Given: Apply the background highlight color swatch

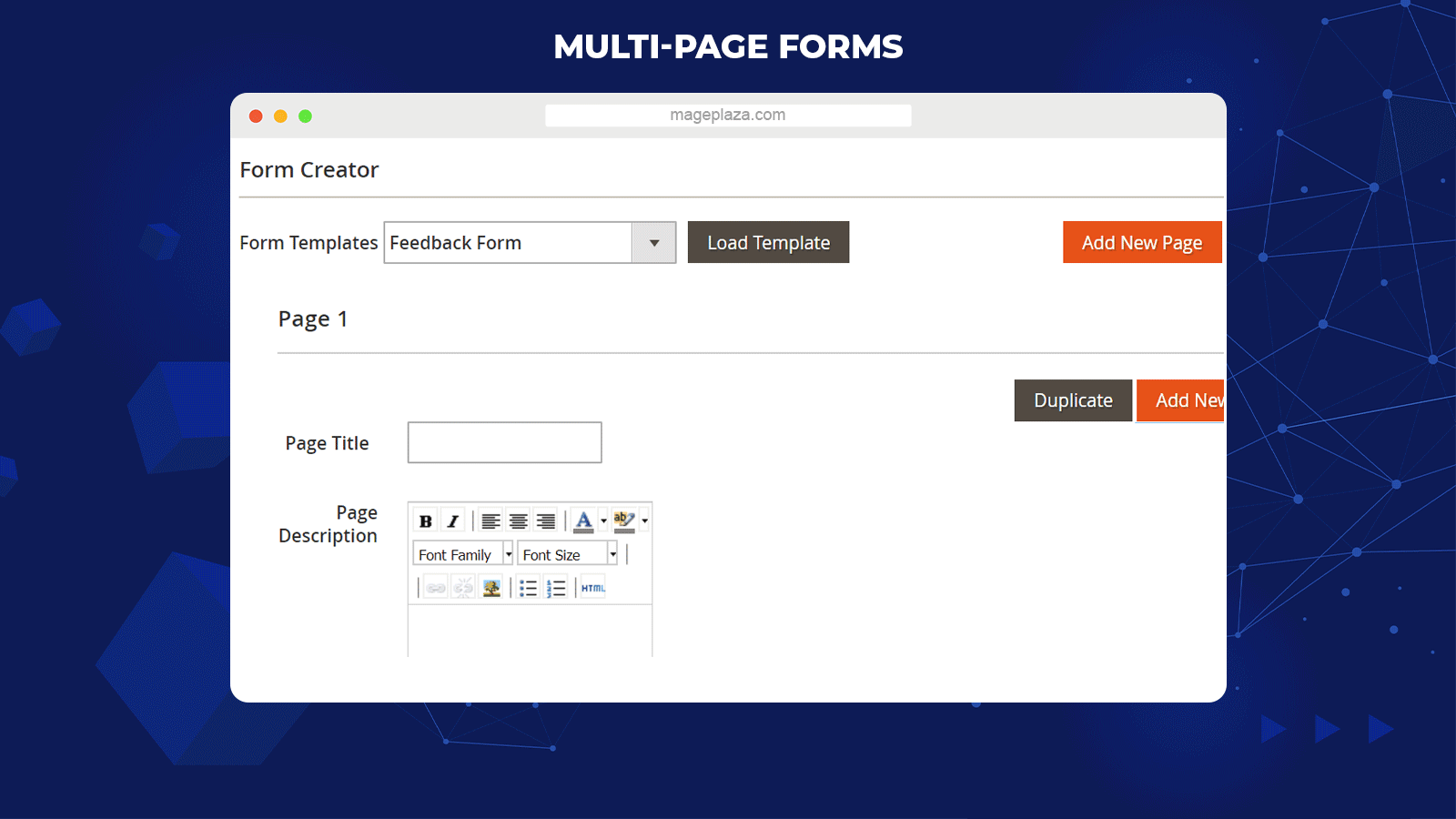Looking at the screenshot, I should click(x=623, y=521).
